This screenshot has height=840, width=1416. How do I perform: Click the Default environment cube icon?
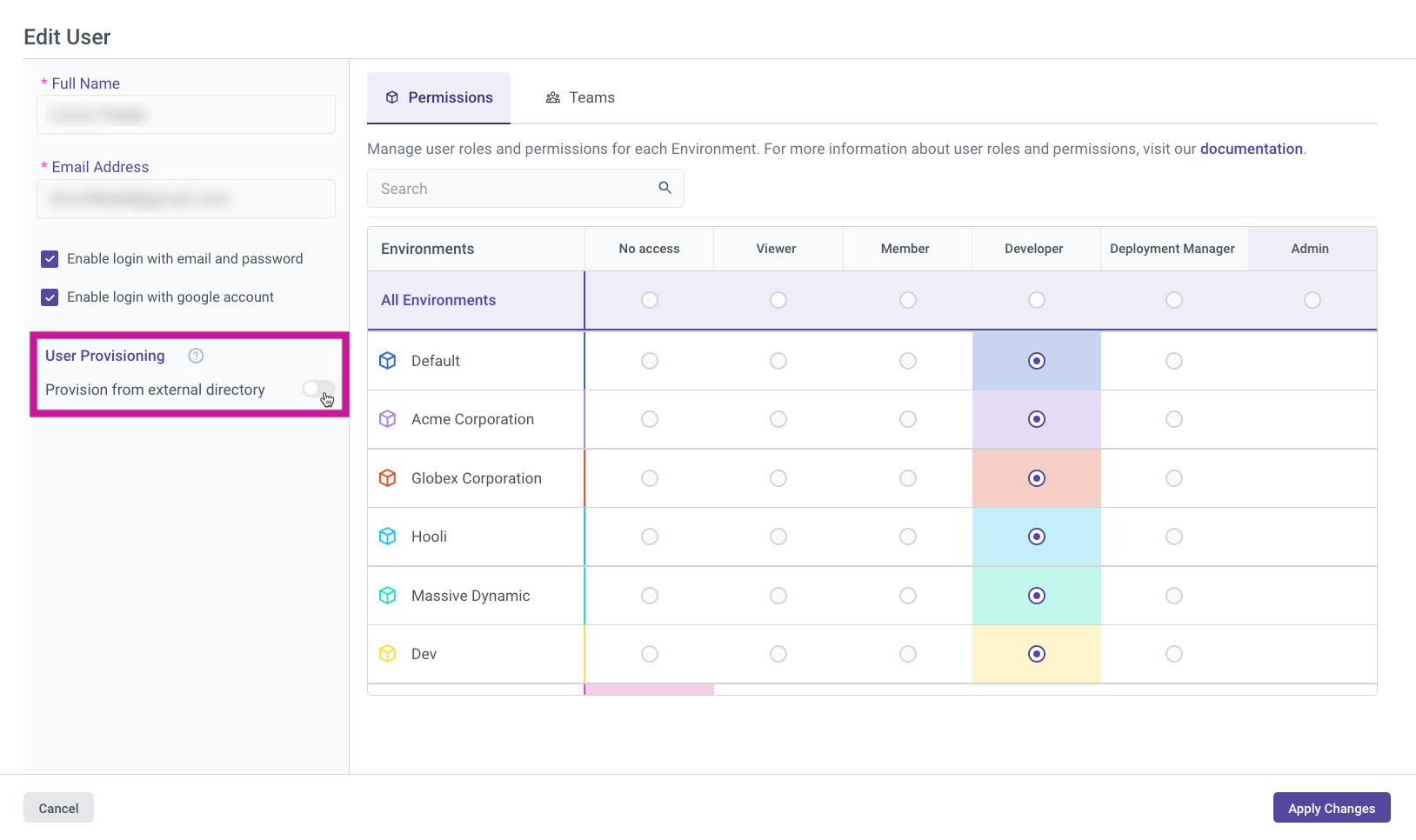click(x=388, y=361)
